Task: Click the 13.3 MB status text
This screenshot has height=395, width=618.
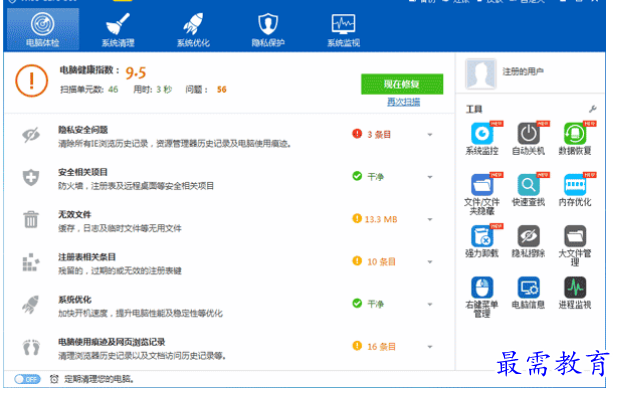Action: coord(381,220)
